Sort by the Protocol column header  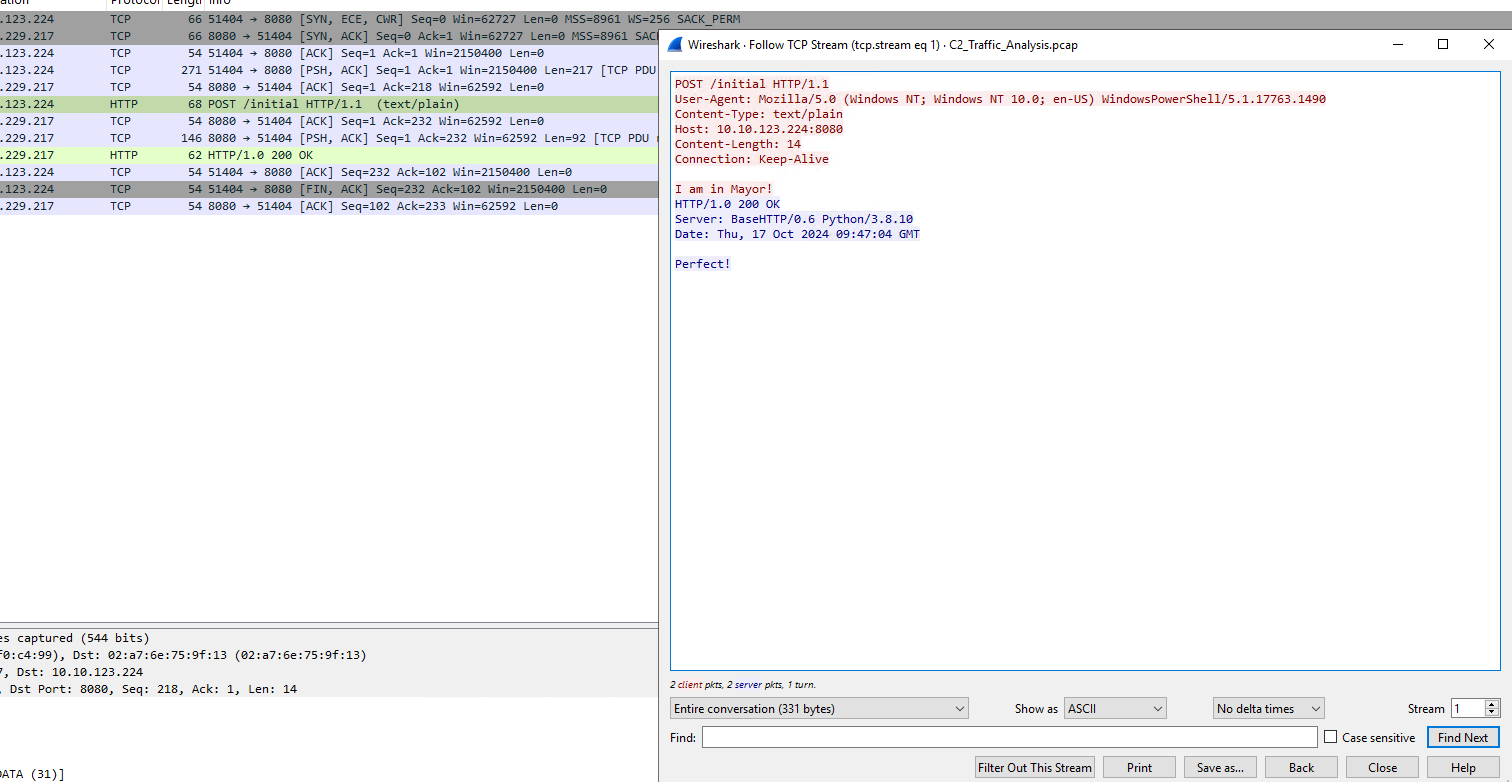pyautogui.click(x=134, y=3)
